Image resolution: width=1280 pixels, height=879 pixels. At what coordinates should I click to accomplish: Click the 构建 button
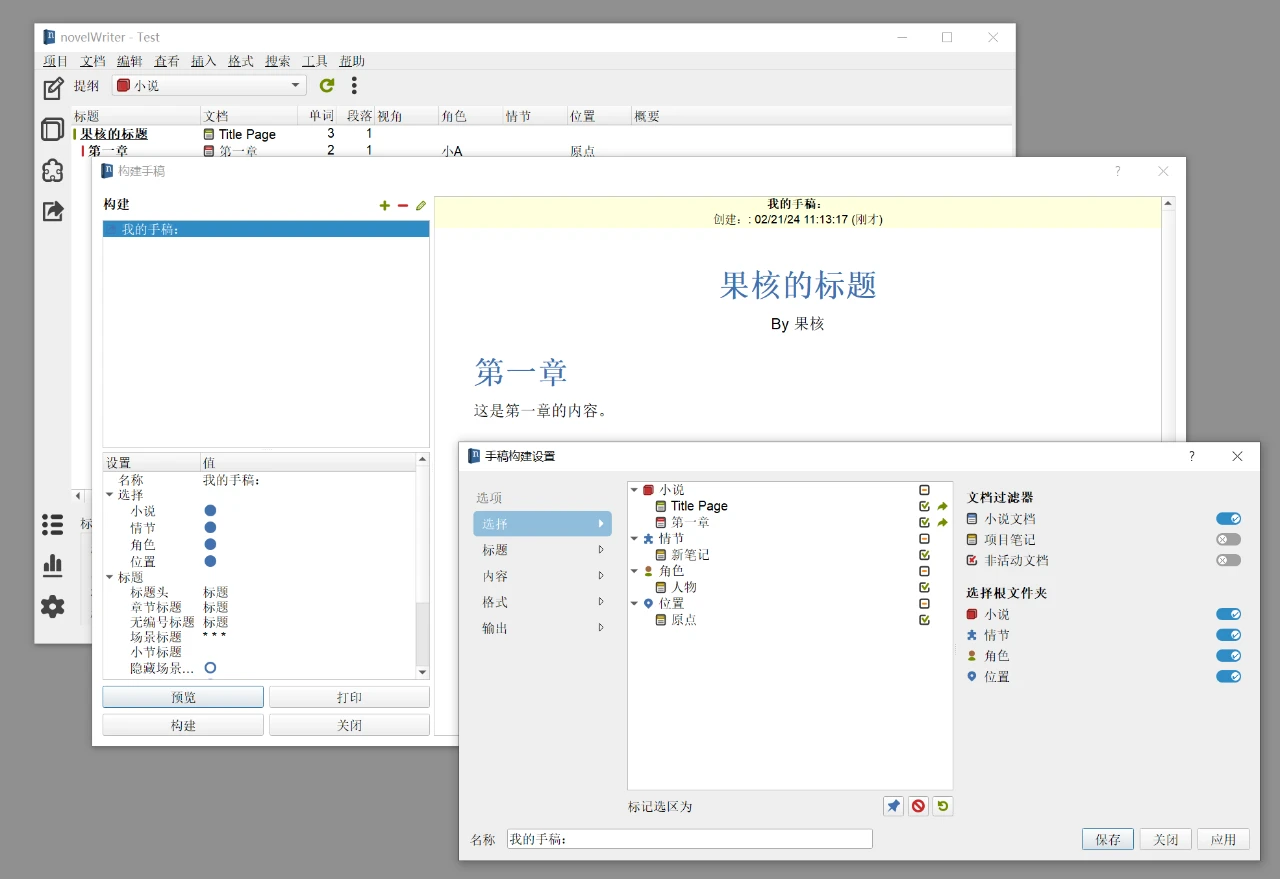click(183, 725)
